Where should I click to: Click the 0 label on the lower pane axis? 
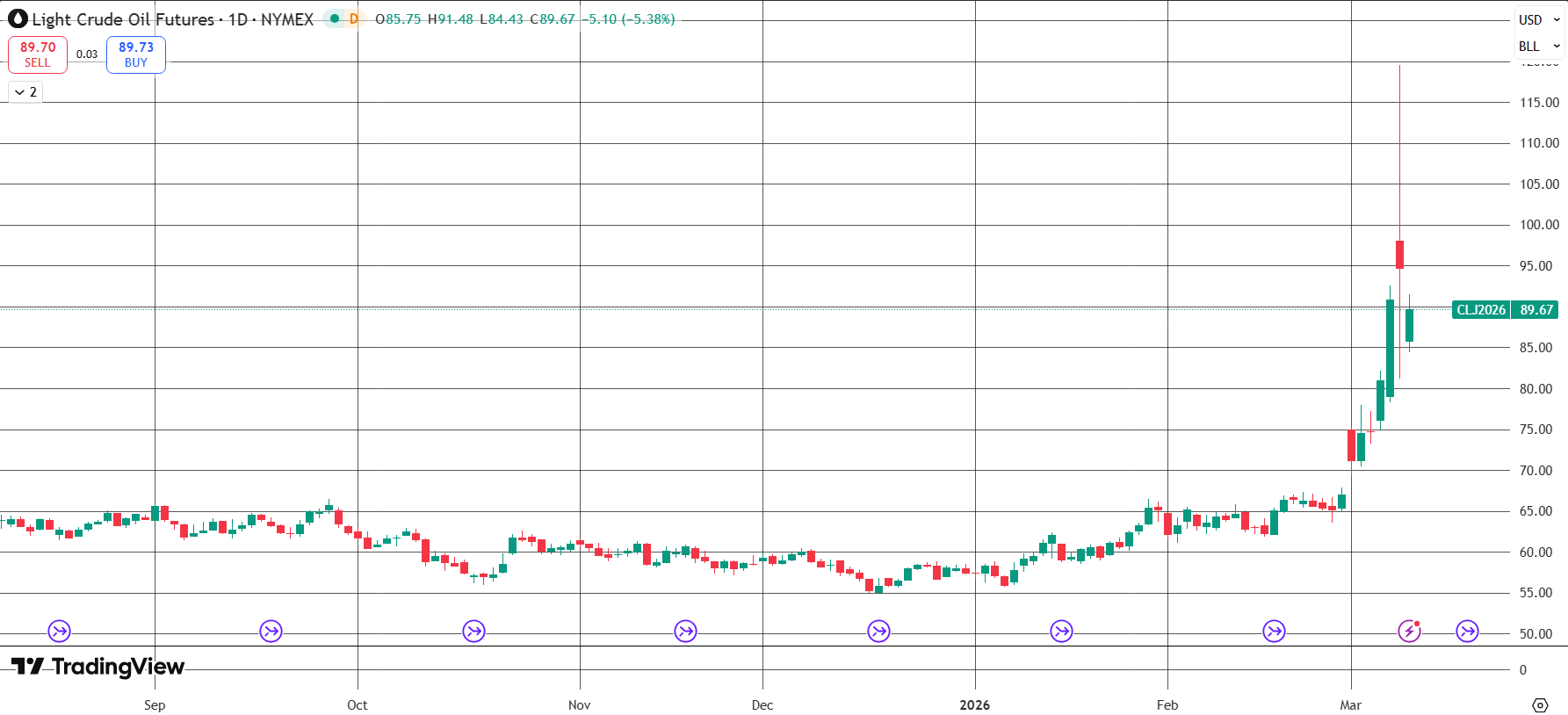[1523, 670]
